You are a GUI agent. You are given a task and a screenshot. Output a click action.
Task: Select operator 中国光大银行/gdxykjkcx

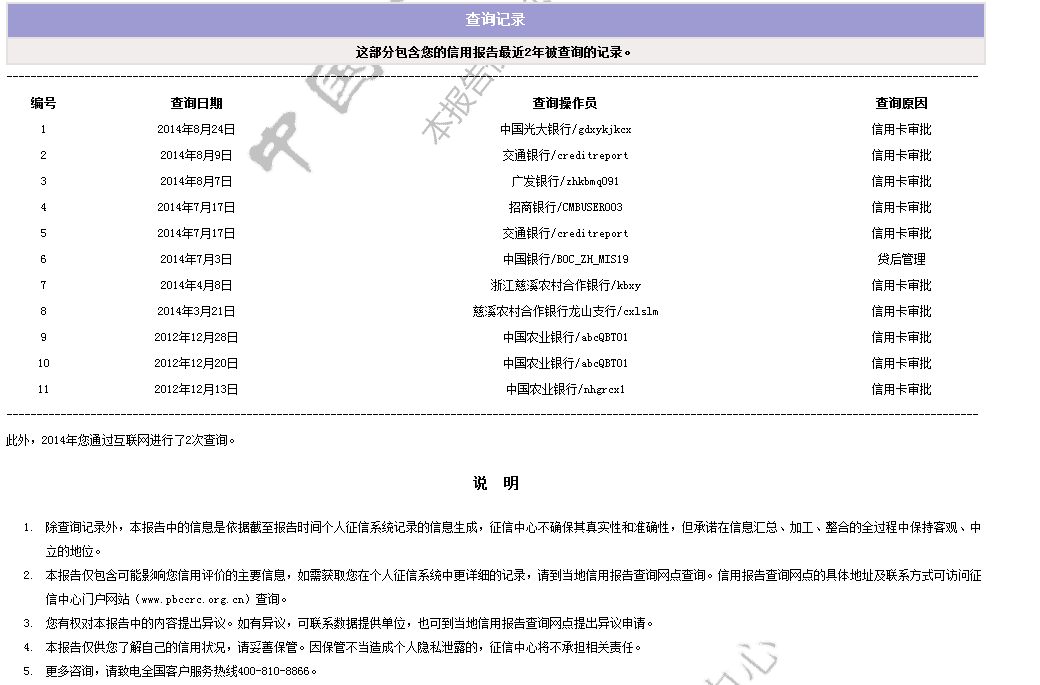(565, 129)
